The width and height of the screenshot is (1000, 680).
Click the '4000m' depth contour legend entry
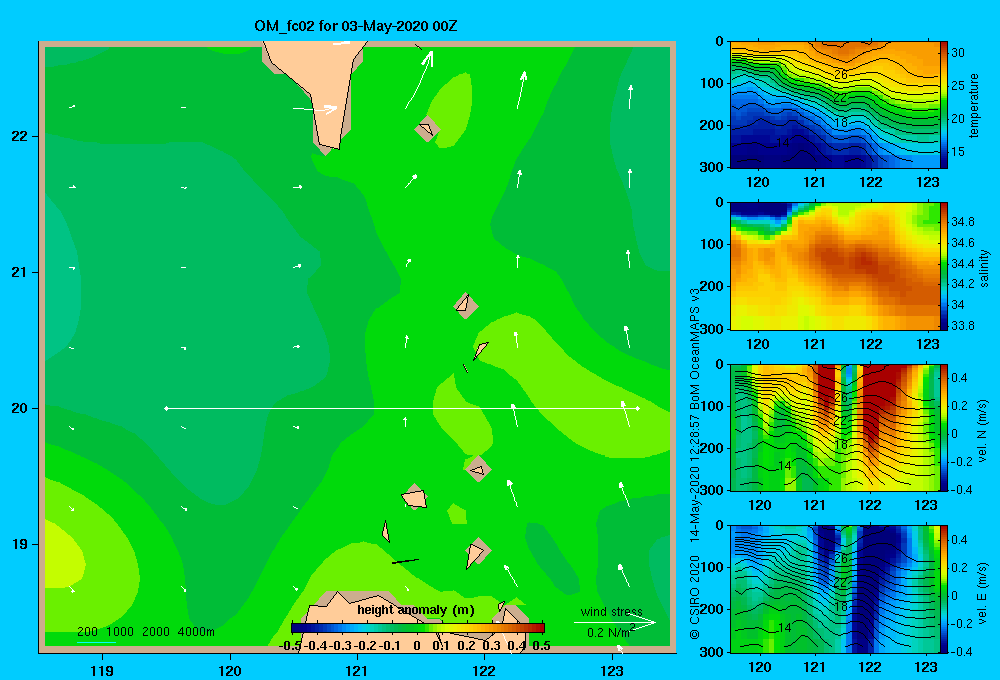(196, 632)
